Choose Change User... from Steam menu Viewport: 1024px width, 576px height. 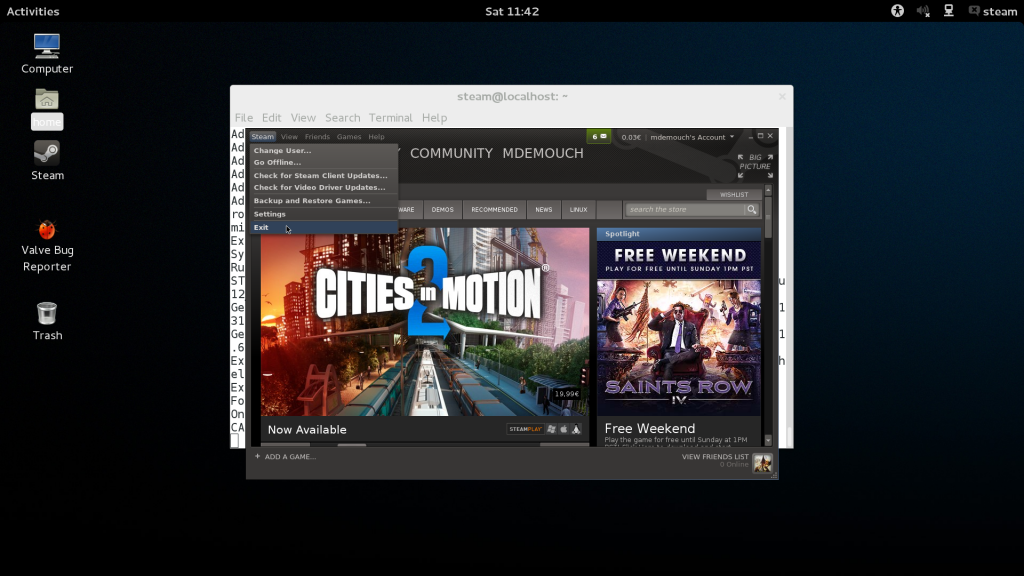324,150
